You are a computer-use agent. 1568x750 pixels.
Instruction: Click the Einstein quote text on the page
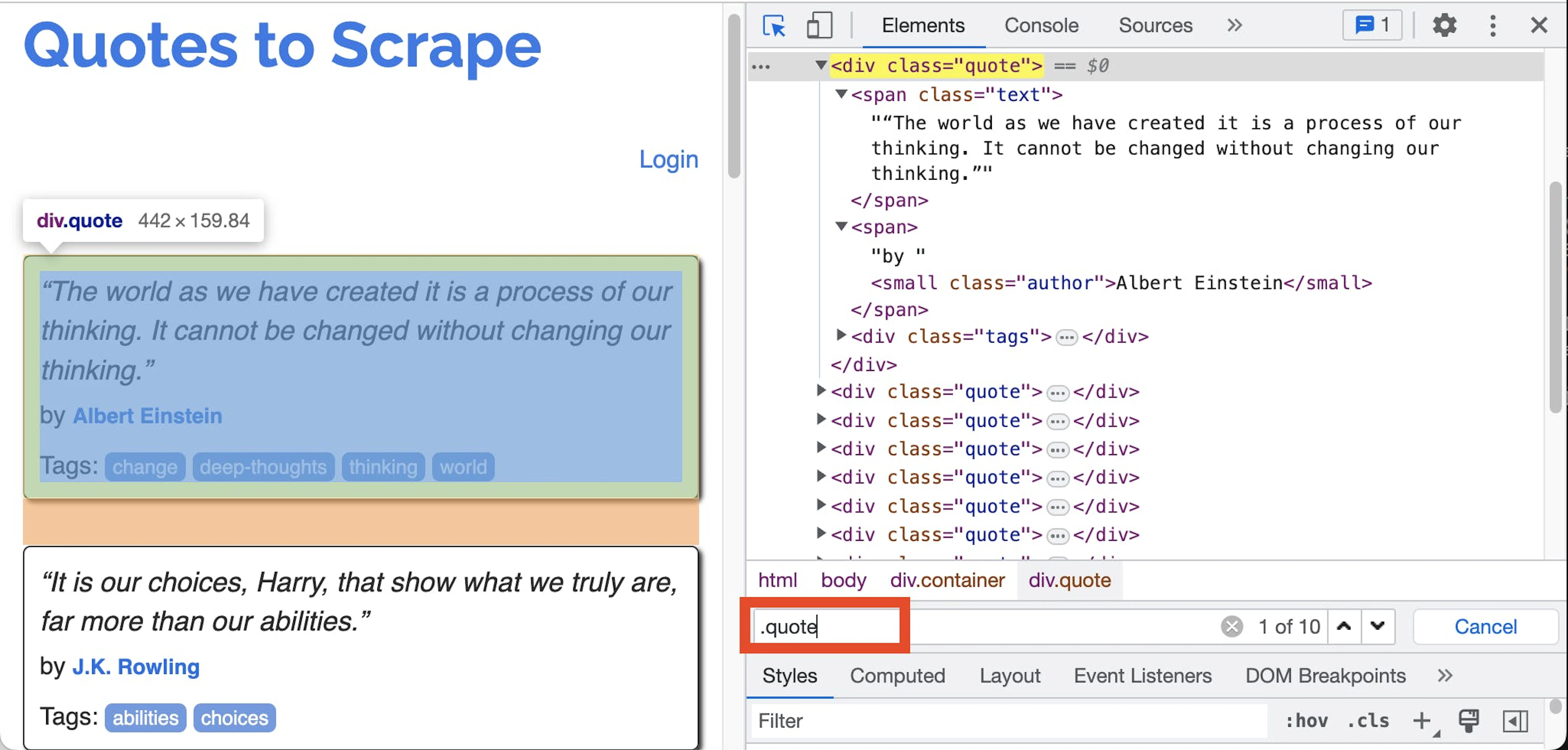(357, 330)
